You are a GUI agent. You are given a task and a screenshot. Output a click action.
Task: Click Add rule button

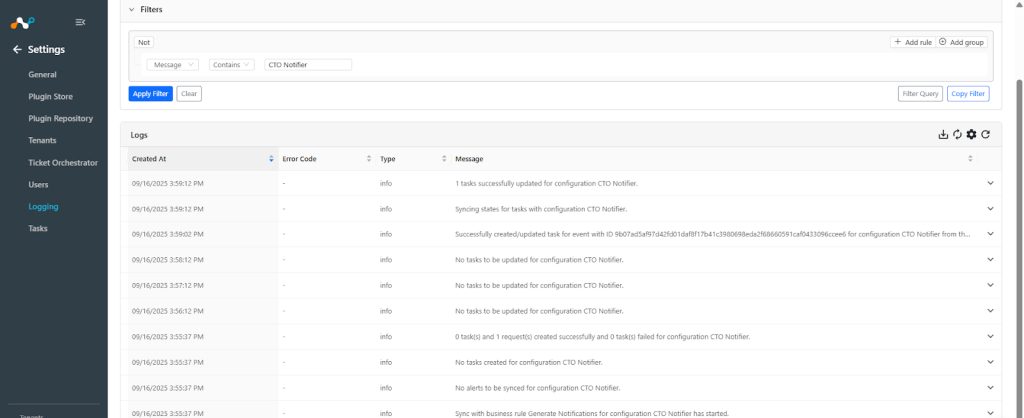(913, 42)
